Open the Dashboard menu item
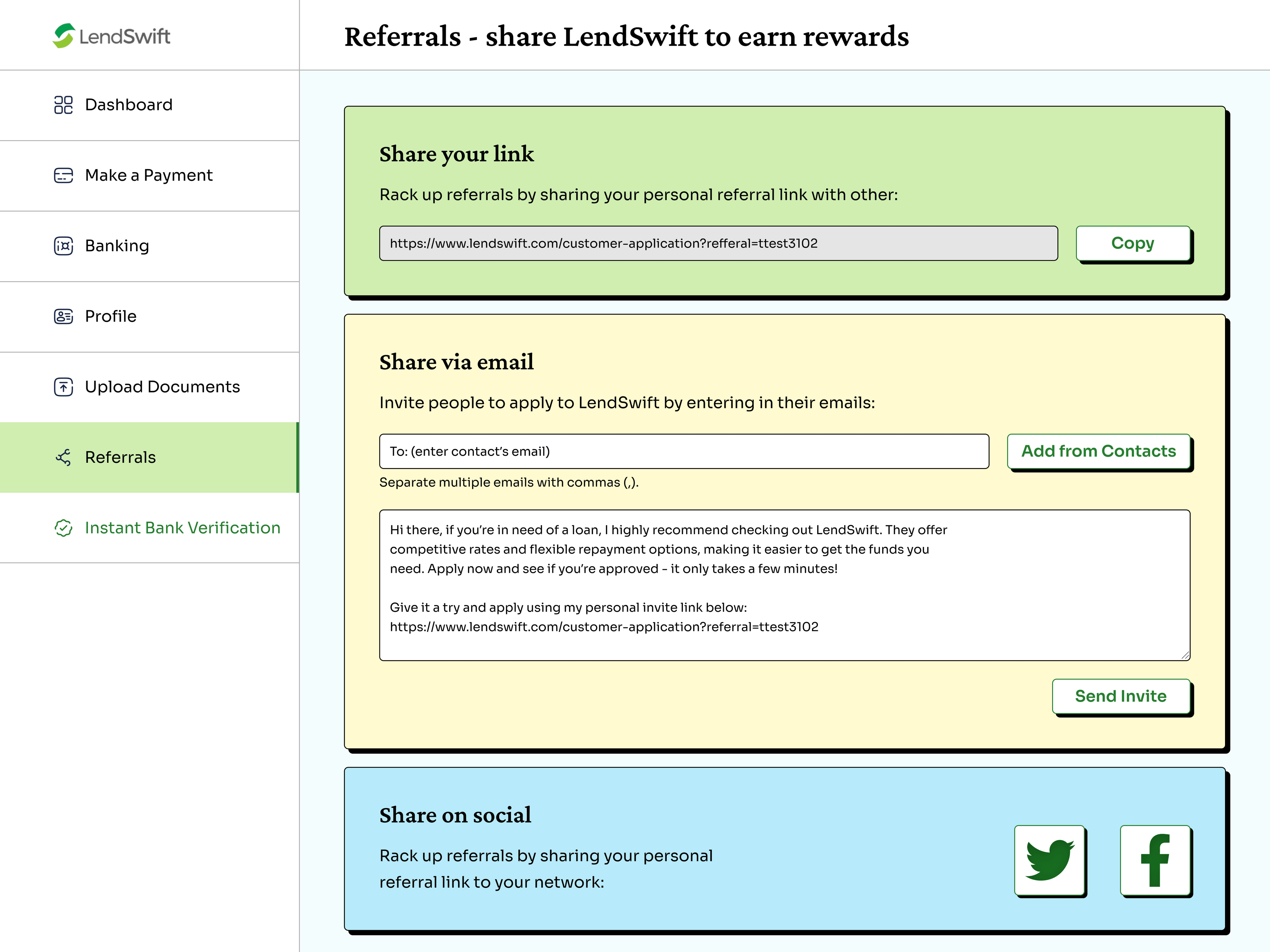The image size is (1270, 952). (x=149, y=105)
